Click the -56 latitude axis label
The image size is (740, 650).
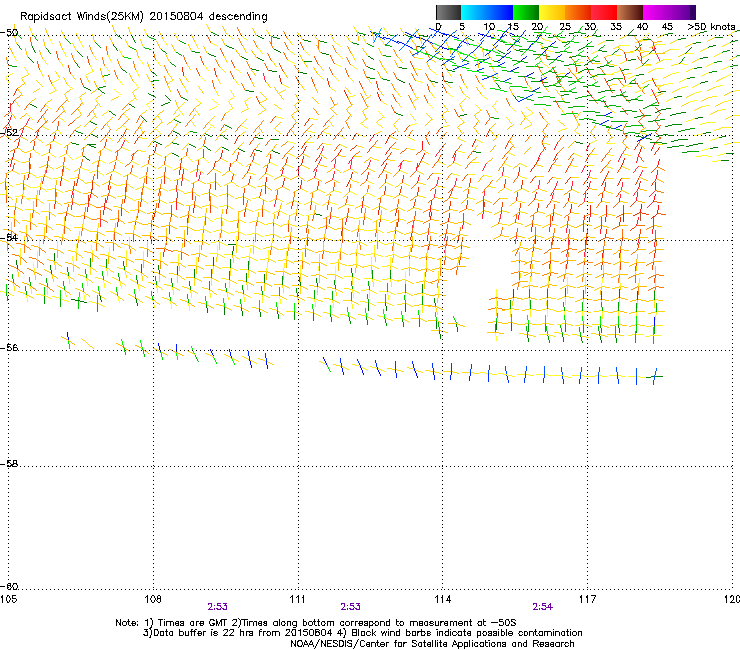(x=9, y=347)
